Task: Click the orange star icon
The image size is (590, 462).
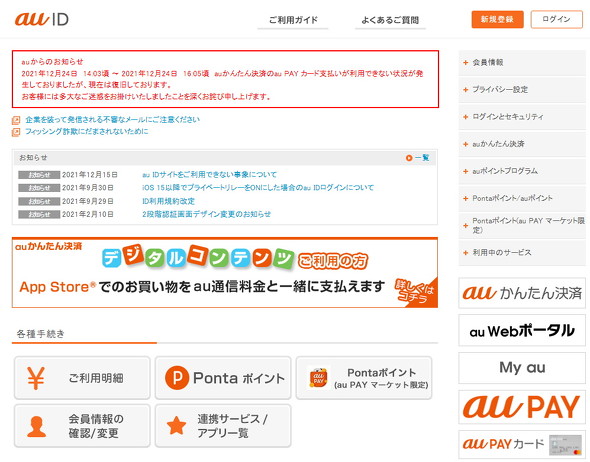Action: point(176,426)
